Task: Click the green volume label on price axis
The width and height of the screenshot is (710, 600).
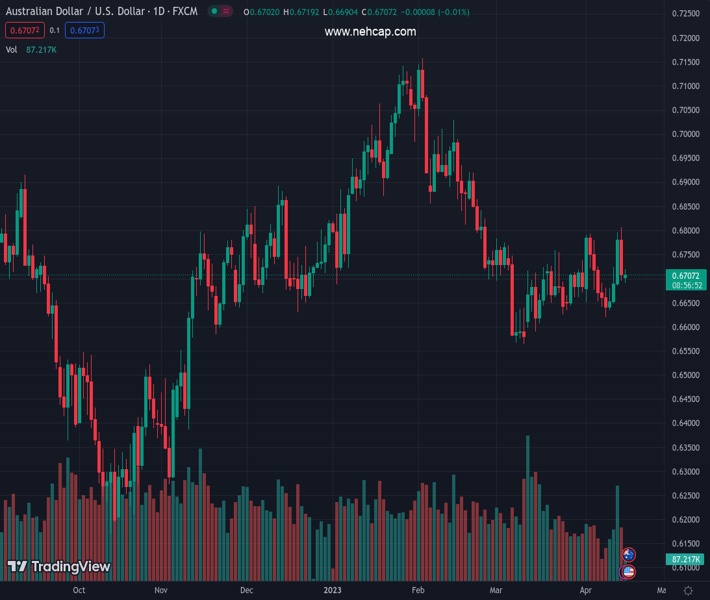Action: [x=686, y=559]
